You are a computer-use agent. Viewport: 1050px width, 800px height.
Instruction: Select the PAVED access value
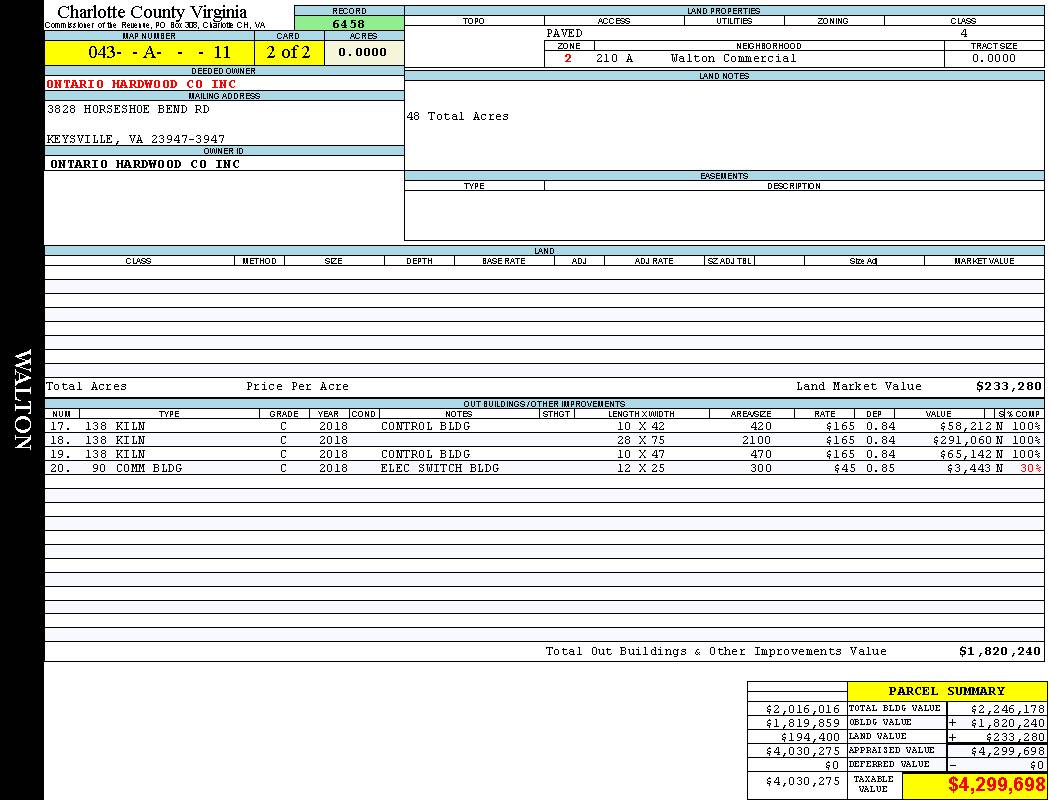(564, 33)
